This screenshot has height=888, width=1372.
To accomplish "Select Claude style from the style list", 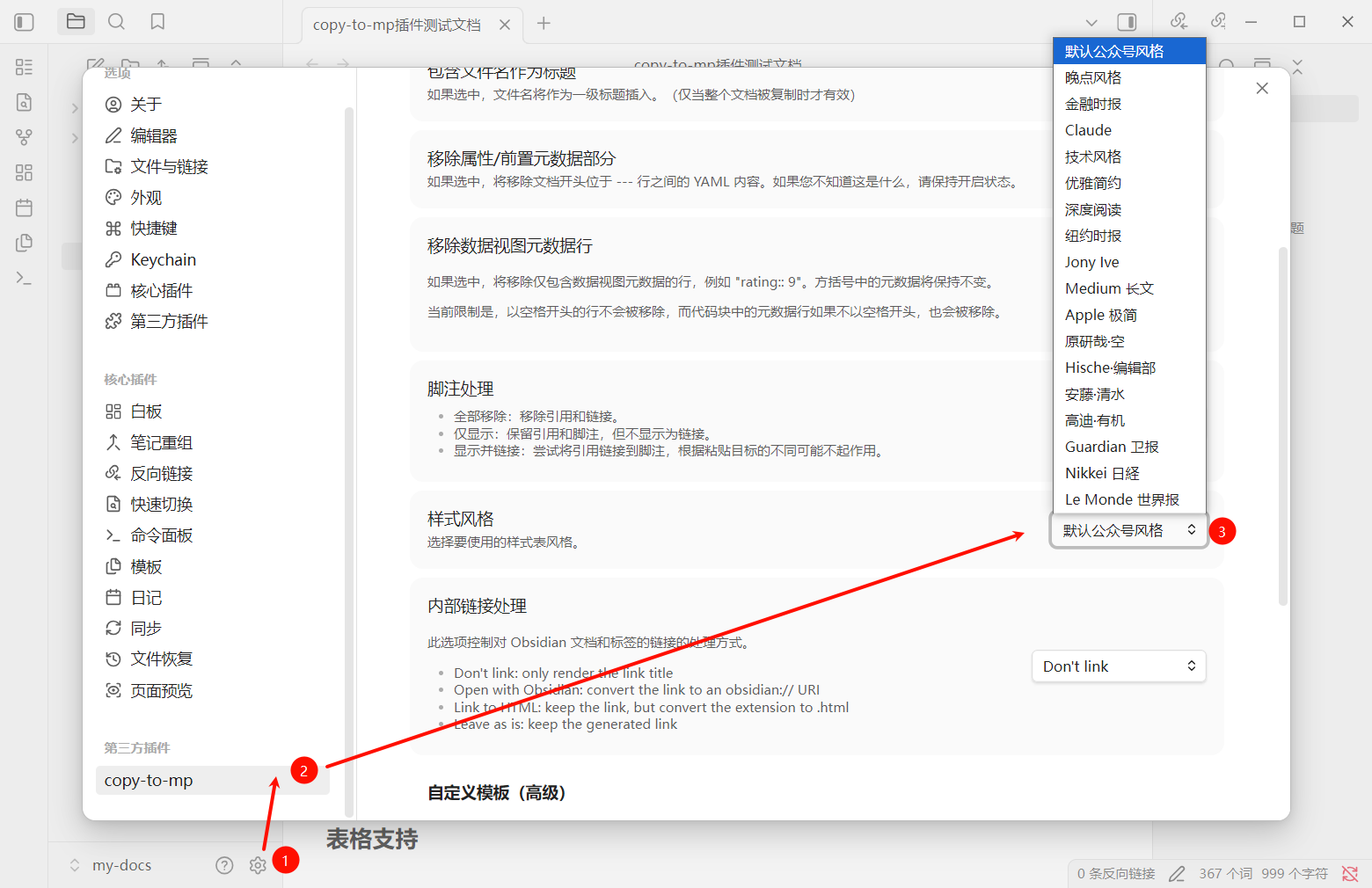I will pos(1088,129).
